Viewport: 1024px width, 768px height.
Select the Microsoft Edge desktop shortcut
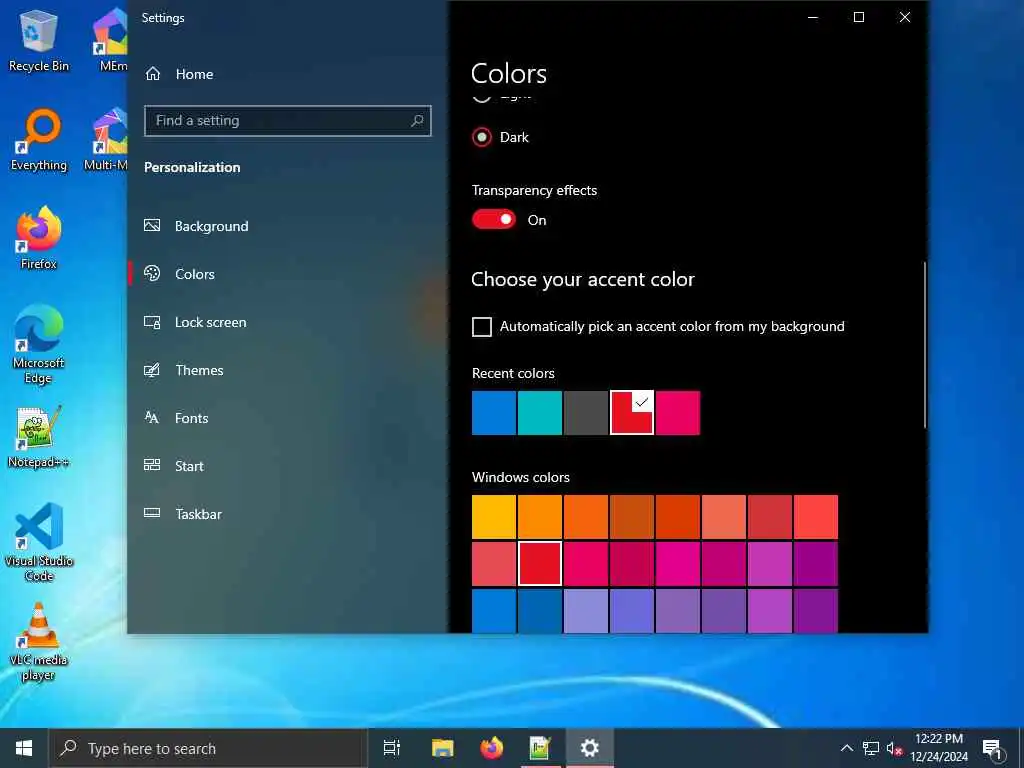tap(39, 344)
